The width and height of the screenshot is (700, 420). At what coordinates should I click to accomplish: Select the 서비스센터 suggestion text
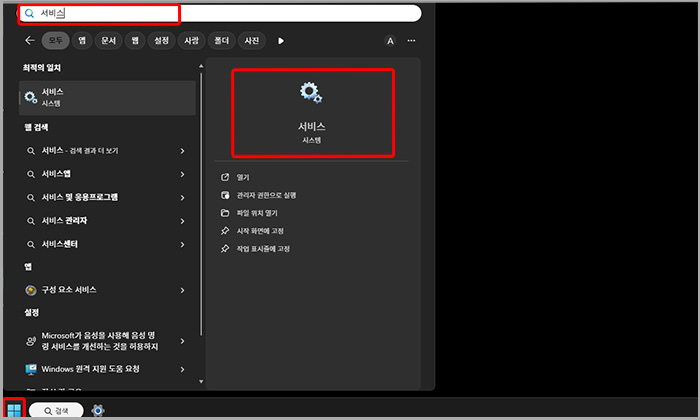pos(59,244)
